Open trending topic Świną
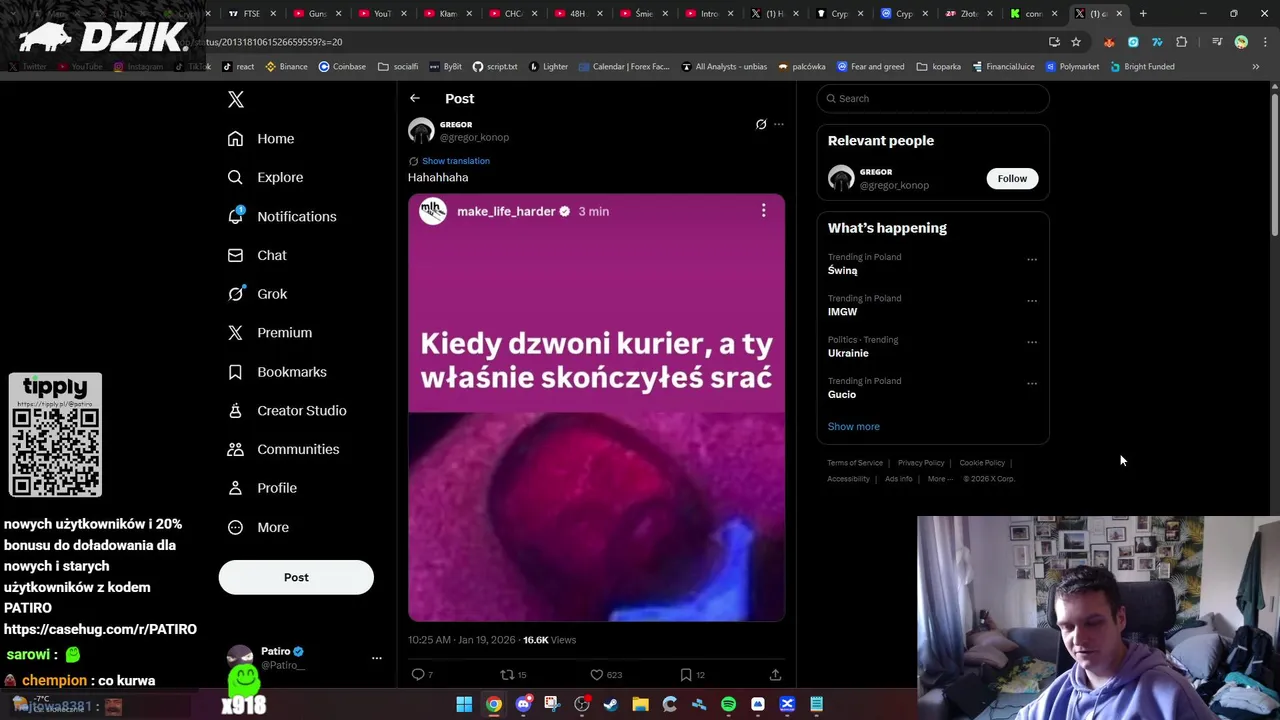 [x=842, y=271]
